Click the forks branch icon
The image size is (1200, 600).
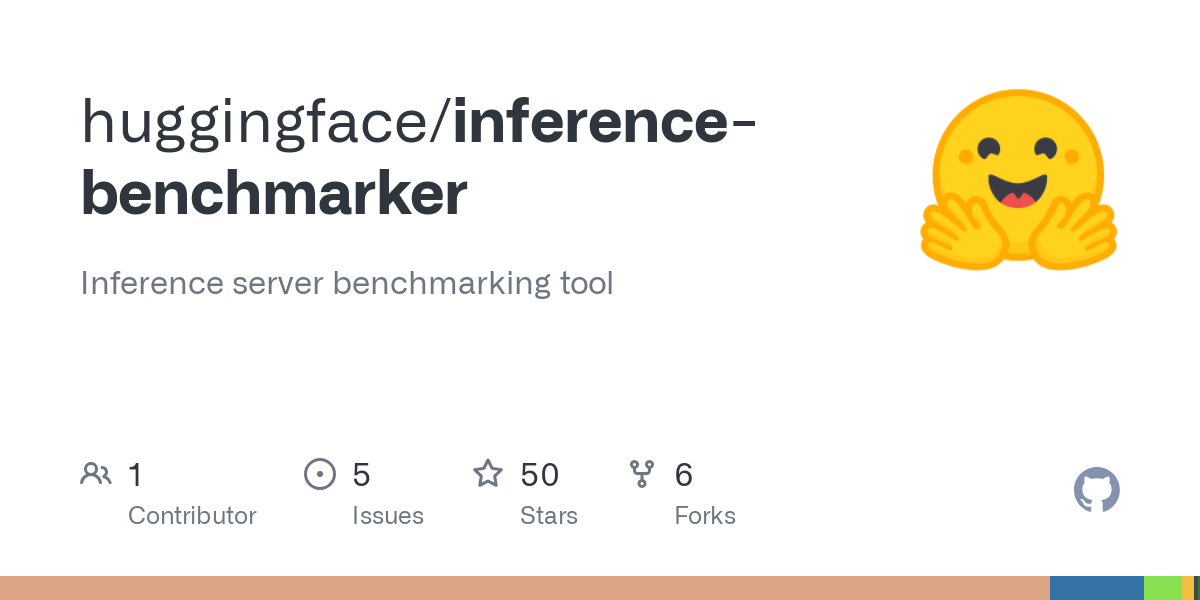point(642,474)
